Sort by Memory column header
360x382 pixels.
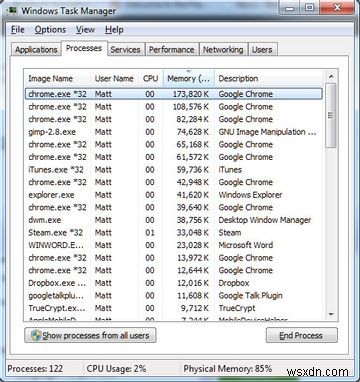189,79
